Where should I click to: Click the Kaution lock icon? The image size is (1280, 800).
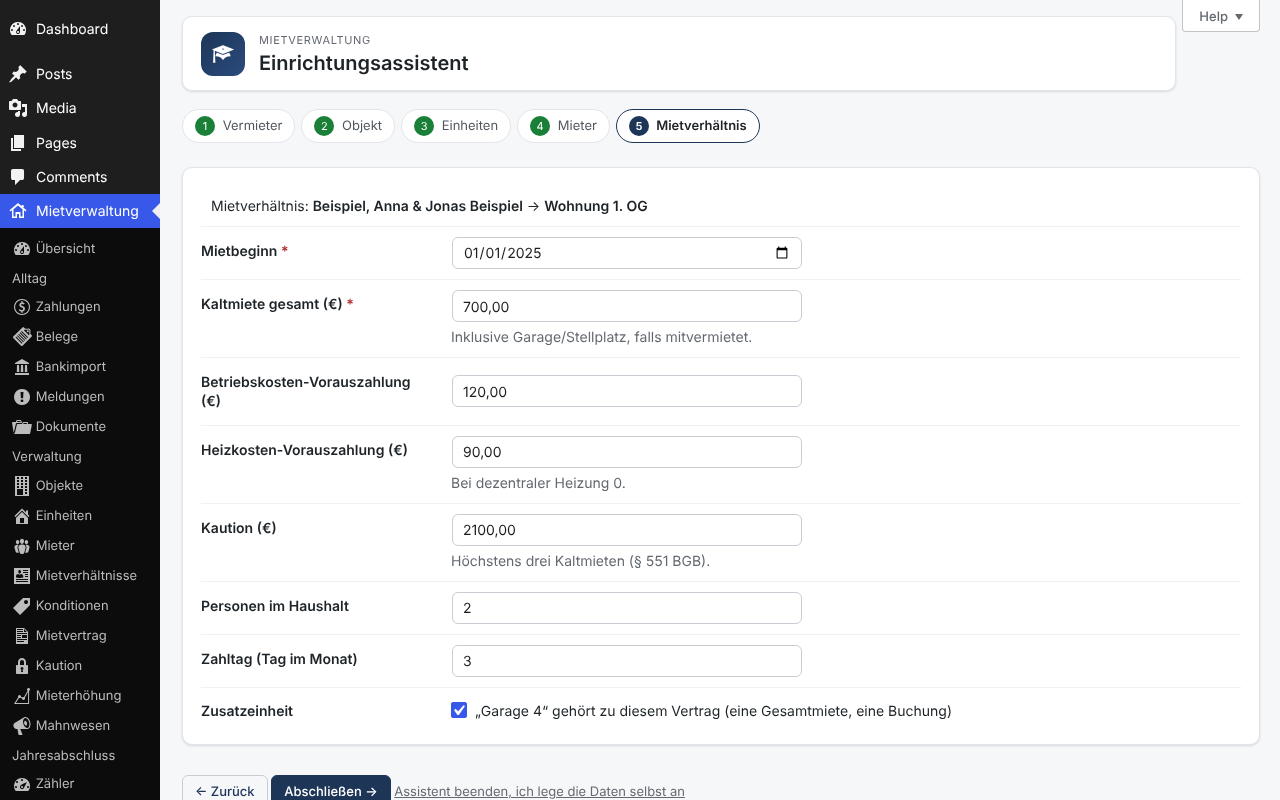[x=22, y=666]
